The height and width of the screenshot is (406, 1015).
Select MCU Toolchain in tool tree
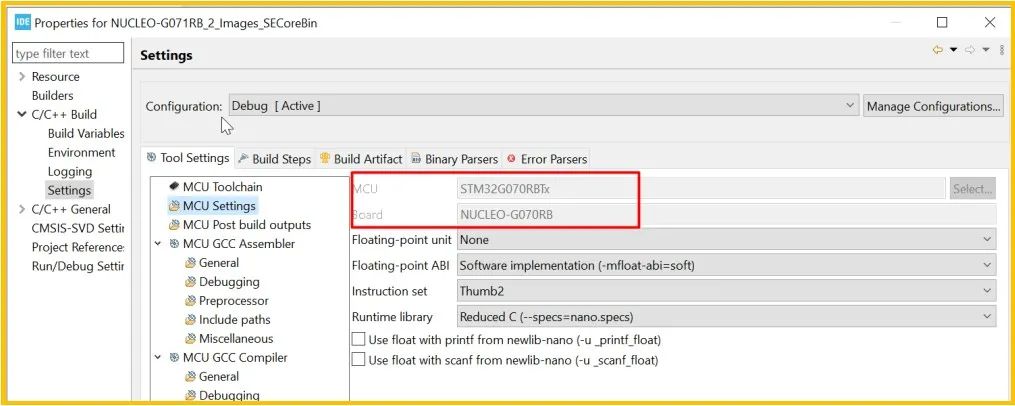tap(223, 186)
